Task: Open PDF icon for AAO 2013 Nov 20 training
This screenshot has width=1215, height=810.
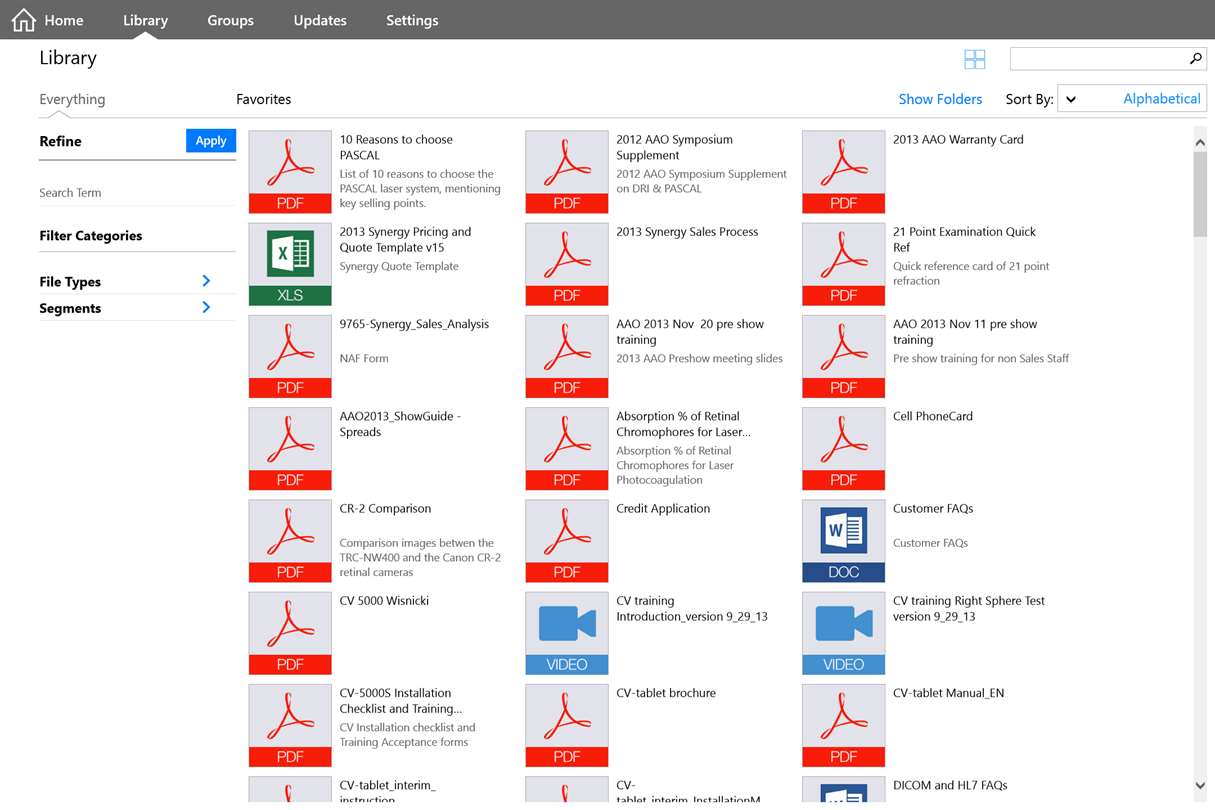Action: (567, 357)
